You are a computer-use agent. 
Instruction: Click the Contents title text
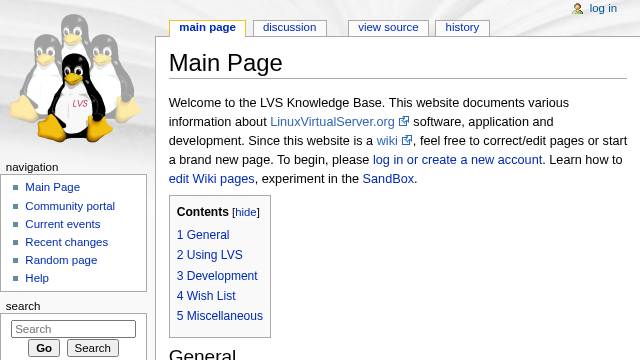[x=202, y=212]
